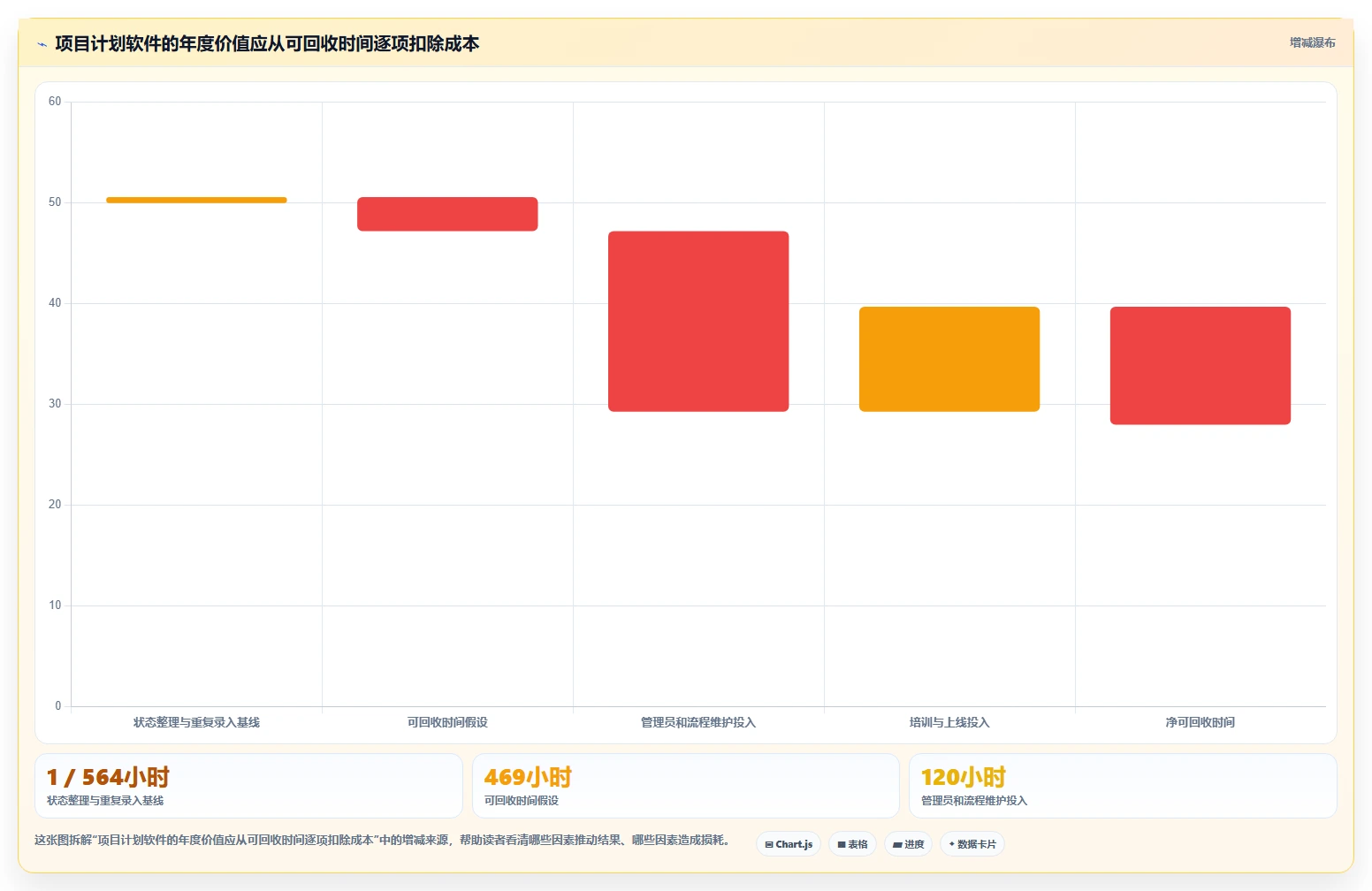Click the large red bar for 管理员和流程维护投入
The height and width of the screenshot is (891, 1372).
coord(698,322)
